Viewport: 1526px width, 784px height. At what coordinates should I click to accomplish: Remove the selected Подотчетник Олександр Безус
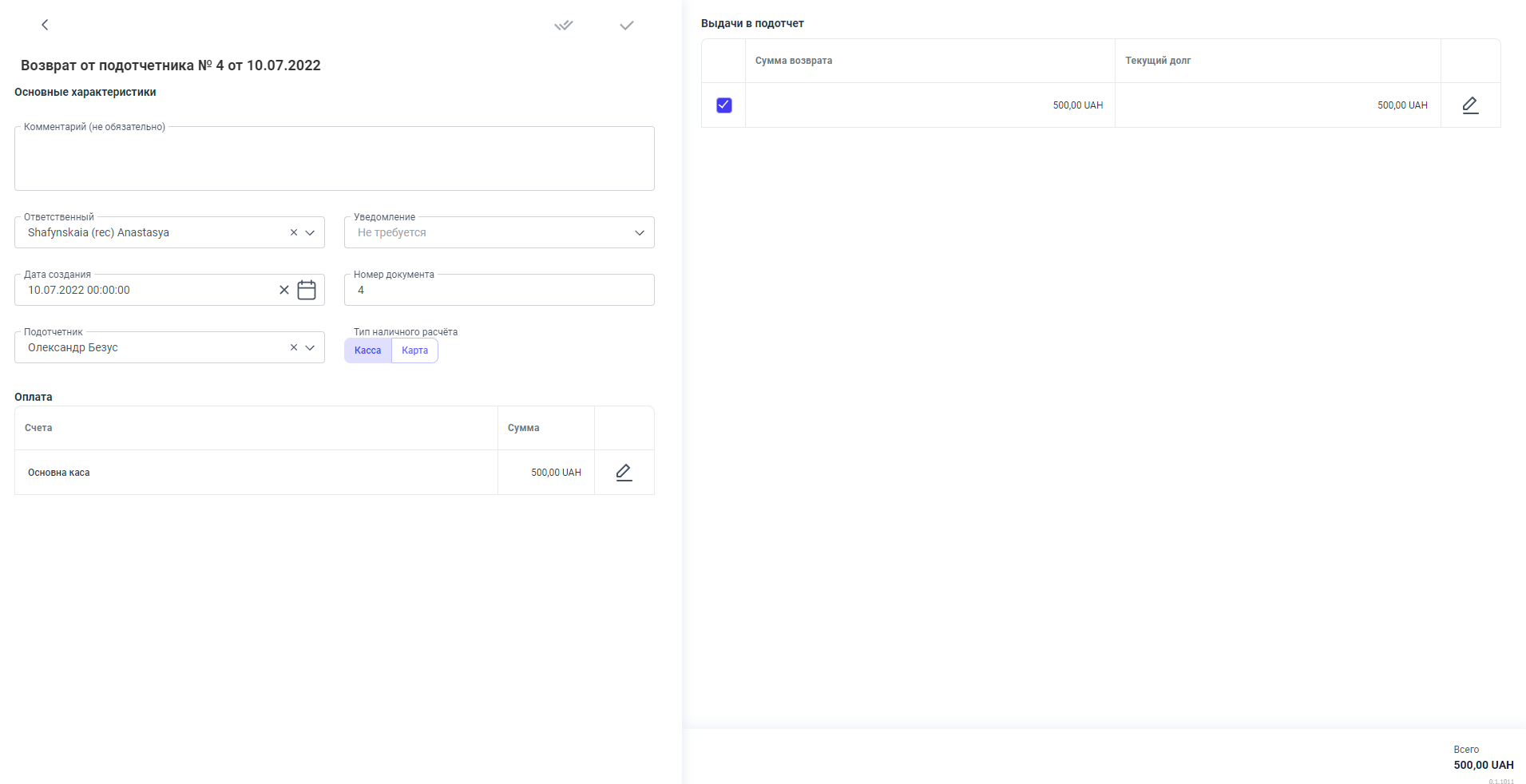(293, 347)
